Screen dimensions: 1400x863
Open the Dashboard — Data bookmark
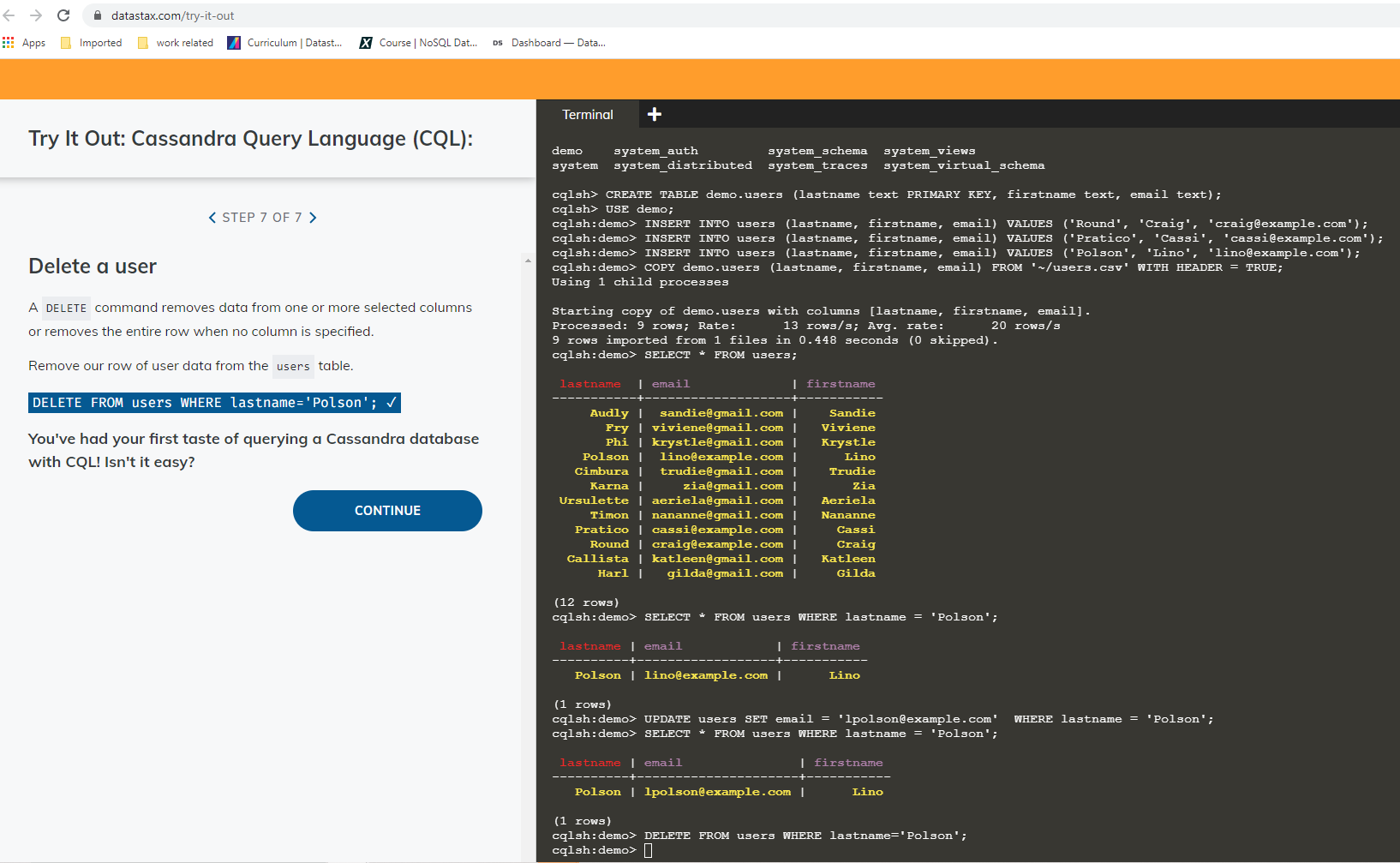tap(549, 42)
